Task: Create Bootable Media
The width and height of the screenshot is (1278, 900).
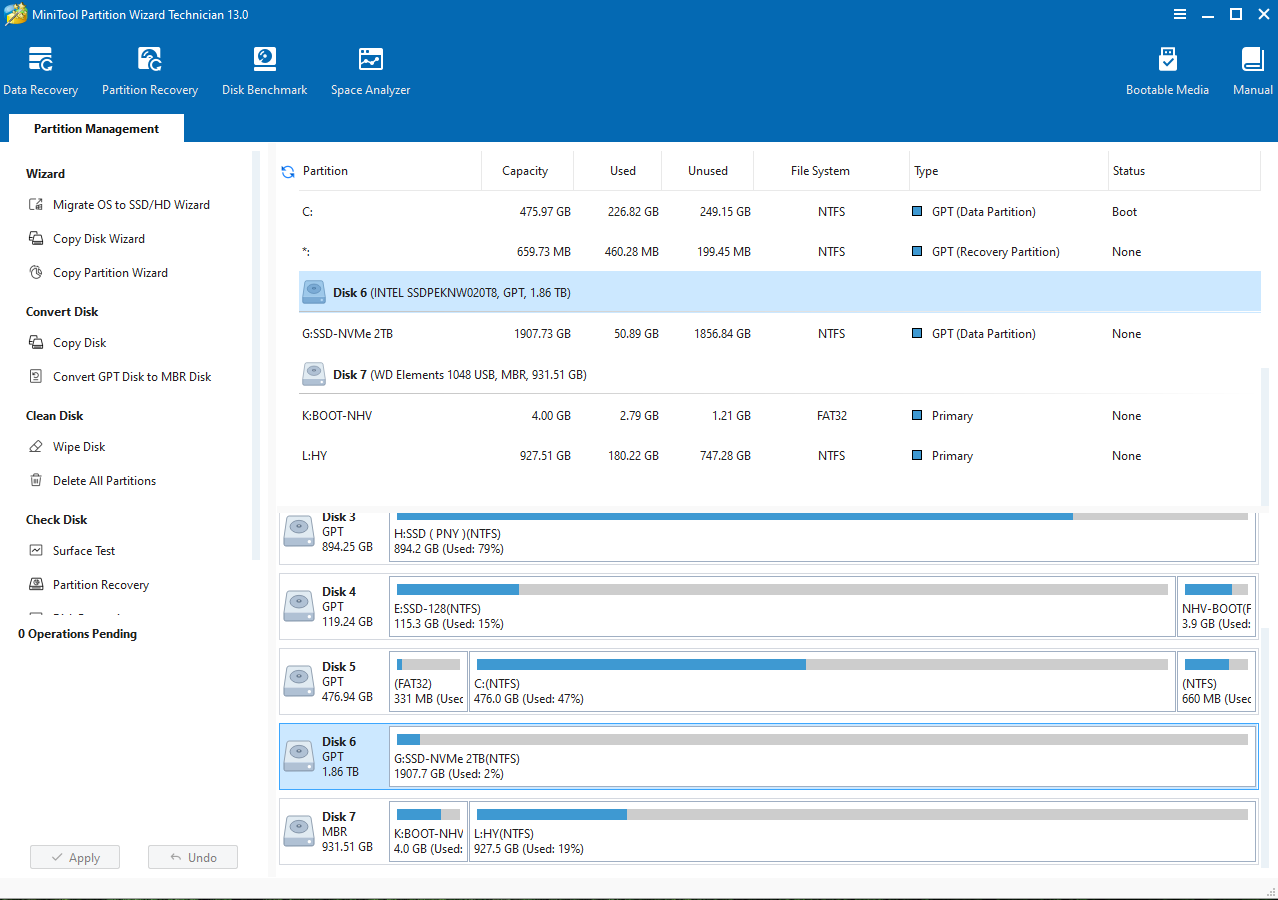Action: 1167,72
